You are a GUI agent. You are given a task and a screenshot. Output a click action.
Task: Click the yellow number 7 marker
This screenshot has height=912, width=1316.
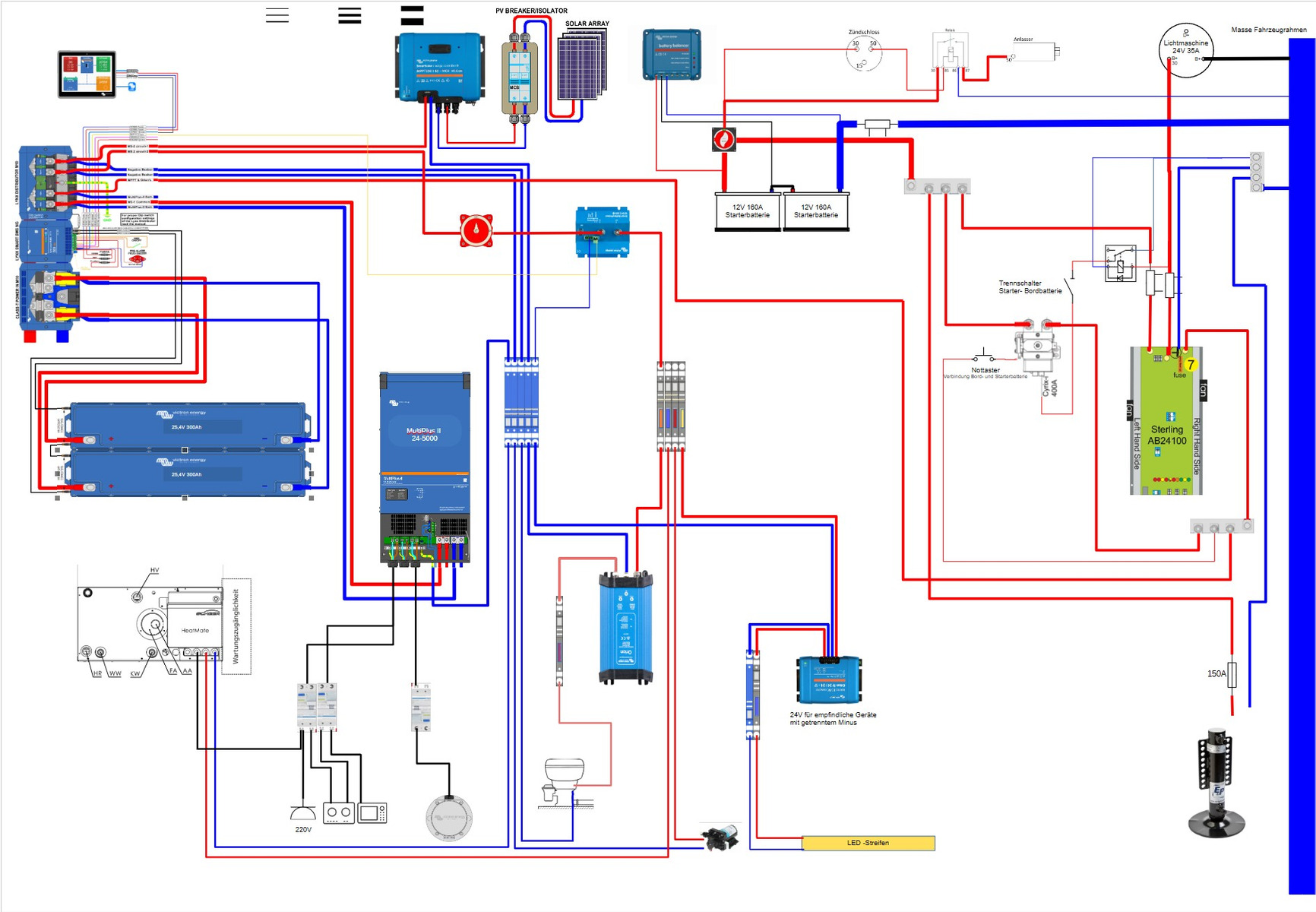pos(1191,365)
